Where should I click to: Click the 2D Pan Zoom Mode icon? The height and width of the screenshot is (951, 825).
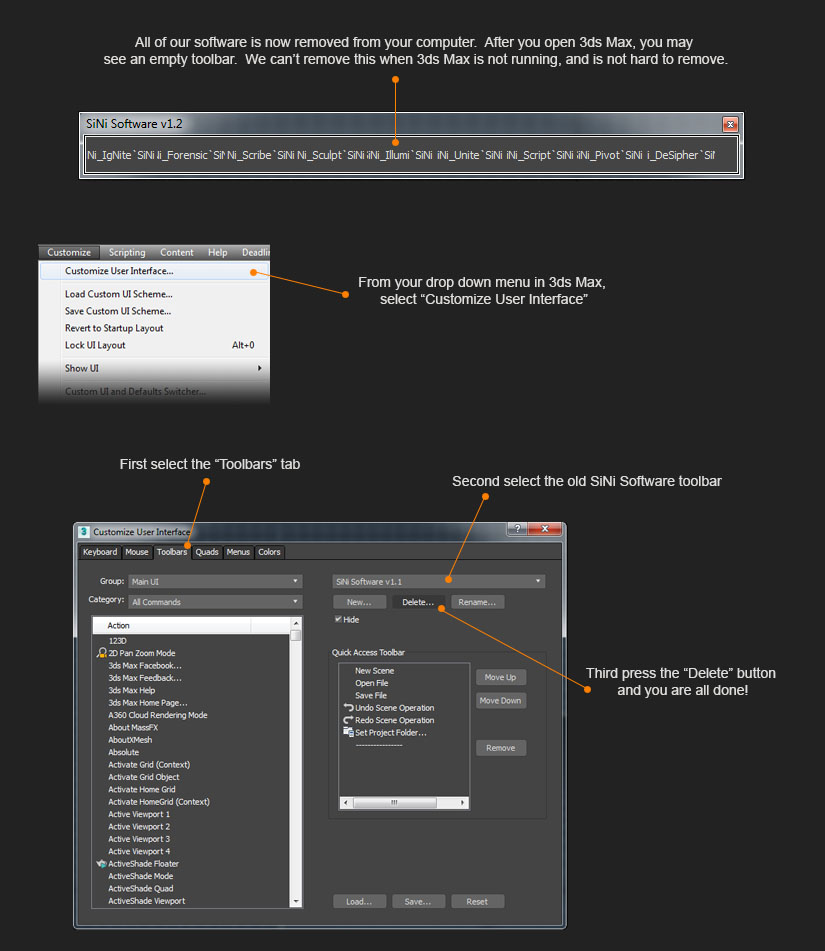[x=101, y=653]
